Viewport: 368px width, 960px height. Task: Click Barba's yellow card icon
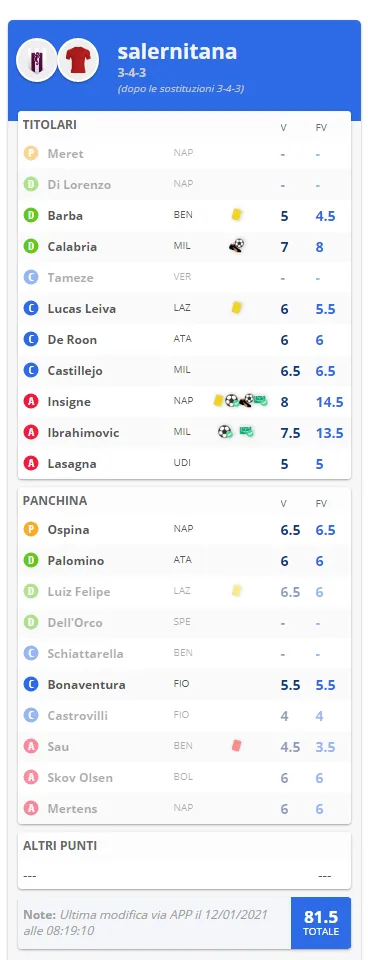coord(237,215)
